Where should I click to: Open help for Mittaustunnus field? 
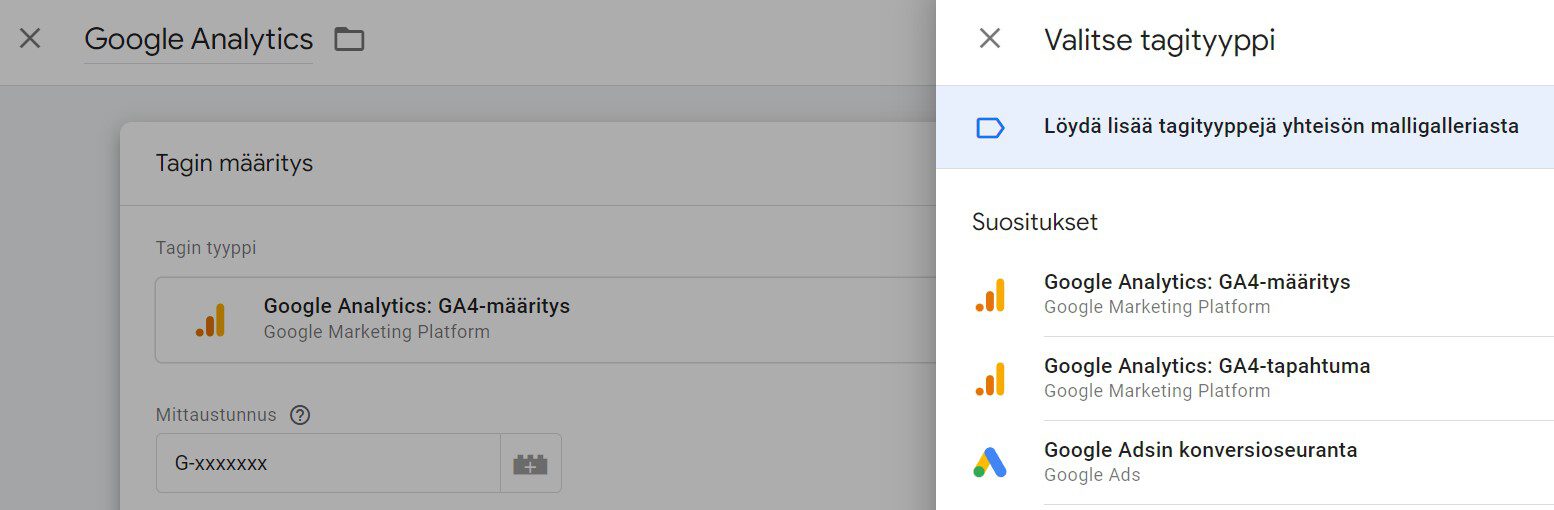[x=299, y=415]
